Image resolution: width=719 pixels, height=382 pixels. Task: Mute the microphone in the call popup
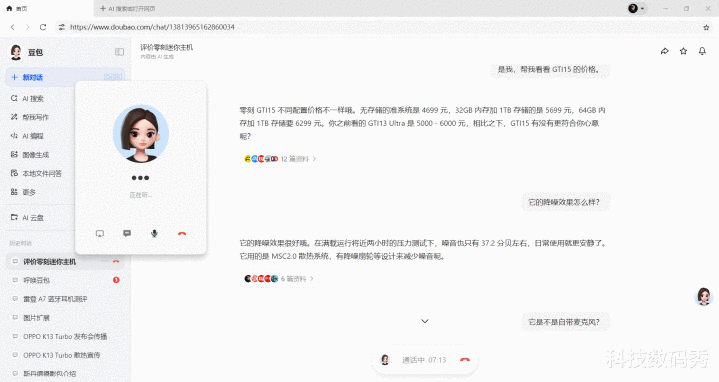pos(155,233)
